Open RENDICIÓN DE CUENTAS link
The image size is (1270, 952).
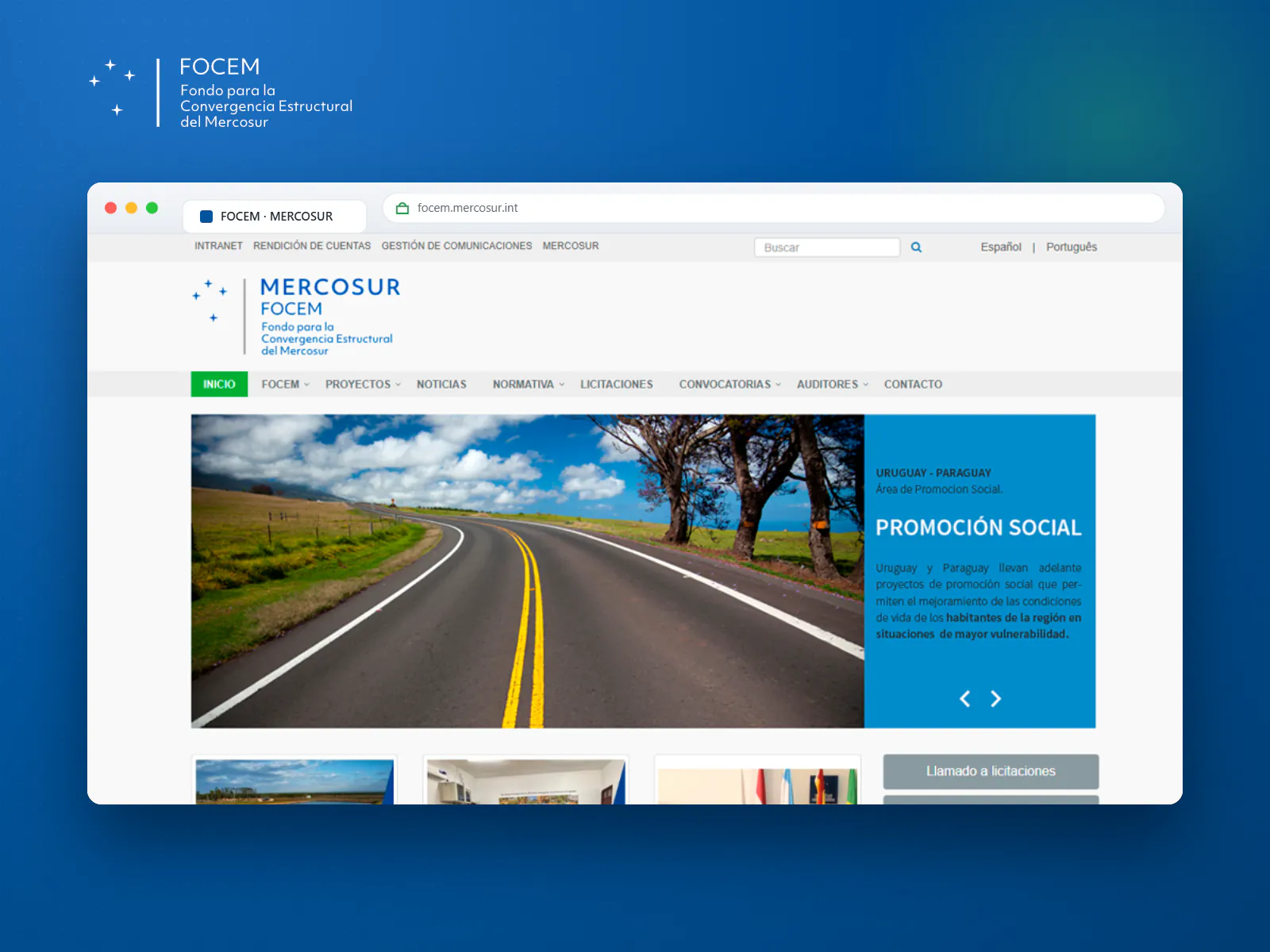pos(312,246)
